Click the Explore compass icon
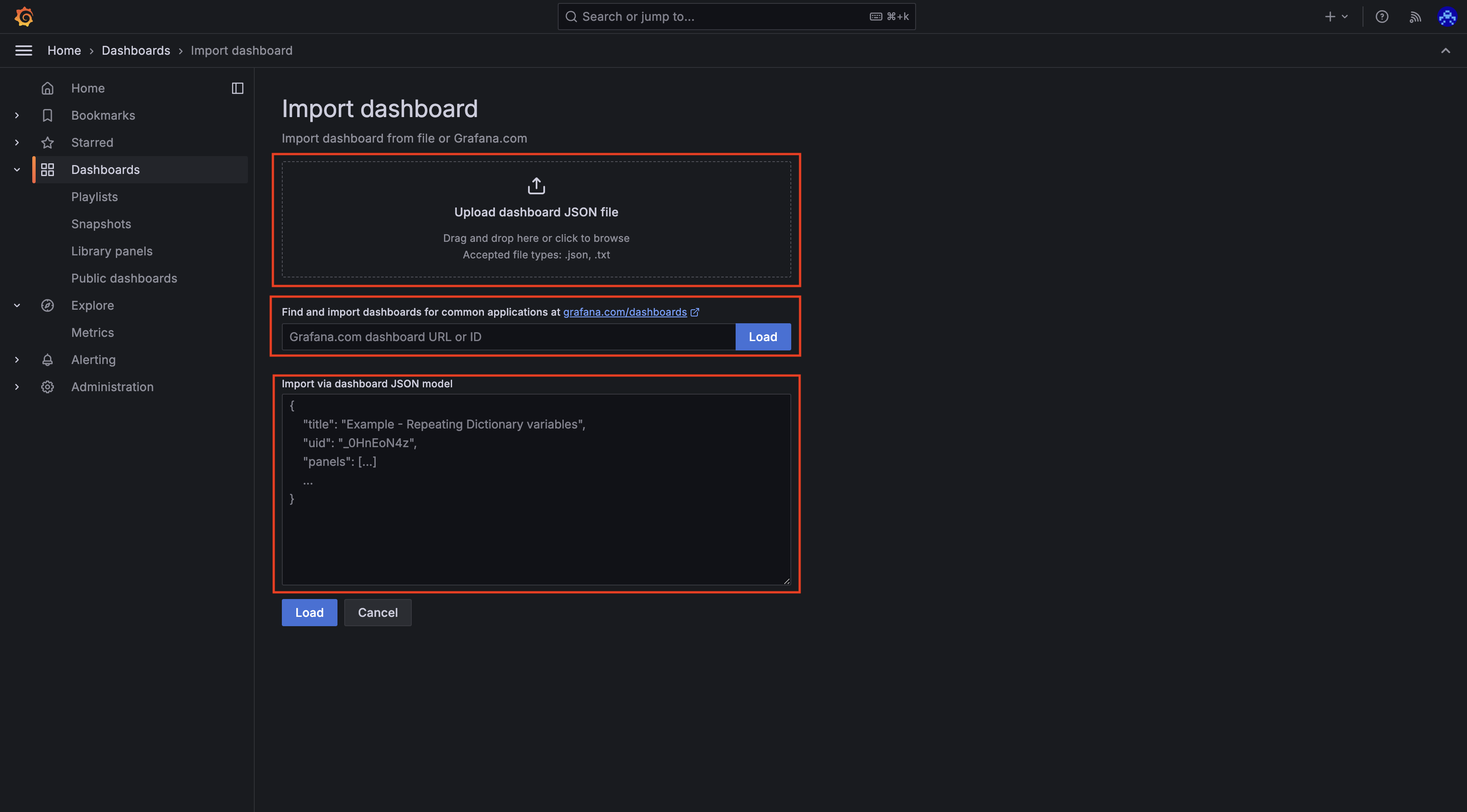Viewport: 1467px width, 812px height. point(47,305)
